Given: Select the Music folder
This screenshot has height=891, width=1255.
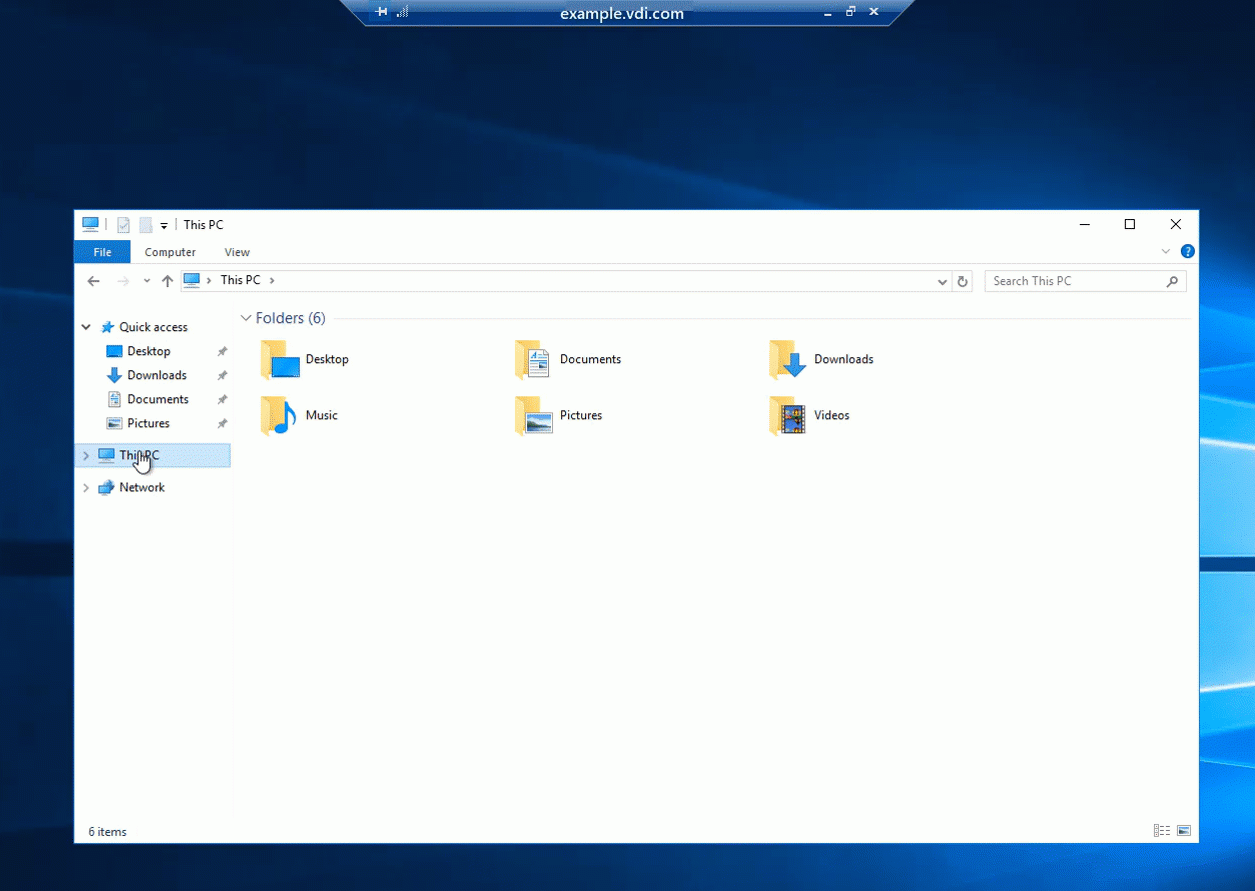Looking at the screenshot, I should click(x=299, y=416).
